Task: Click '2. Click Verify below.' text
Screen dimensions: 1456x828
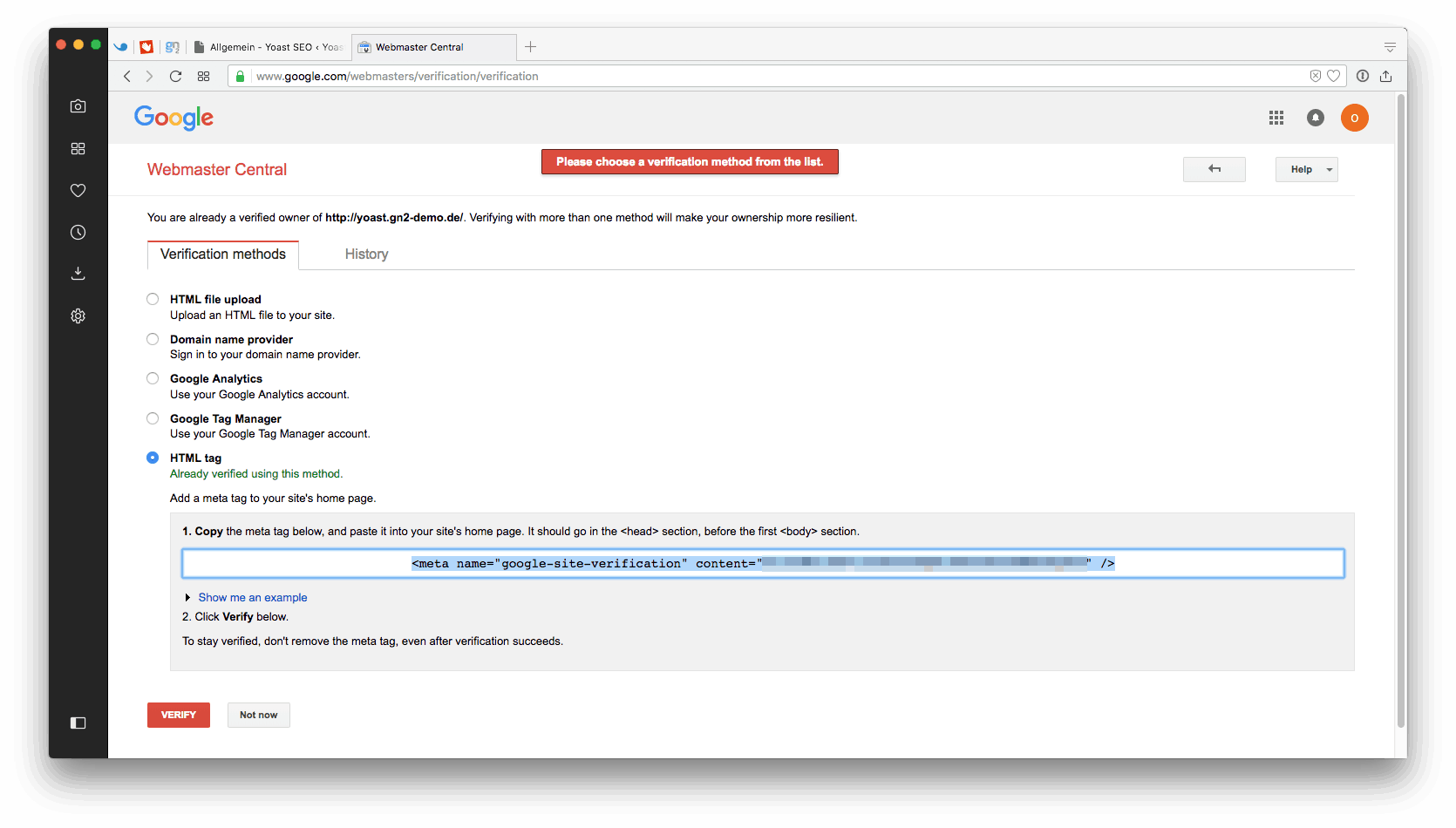Action: click(235, 617)
